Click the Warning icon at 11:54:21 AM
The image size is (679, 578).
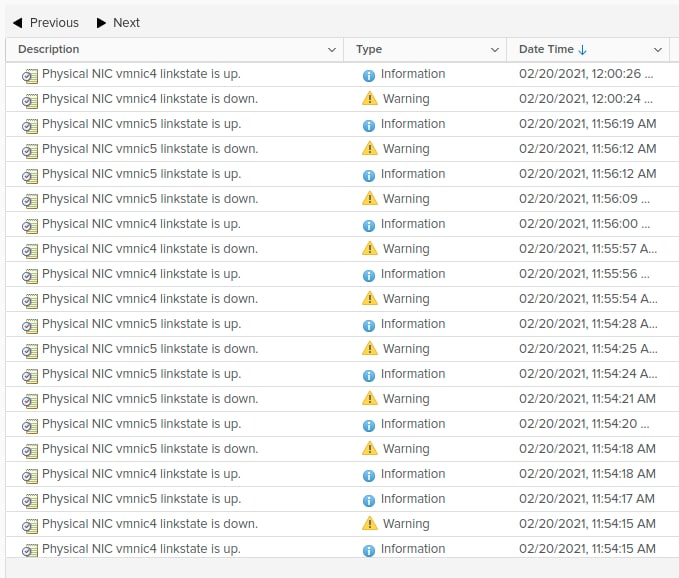click(x=369, y=398)
